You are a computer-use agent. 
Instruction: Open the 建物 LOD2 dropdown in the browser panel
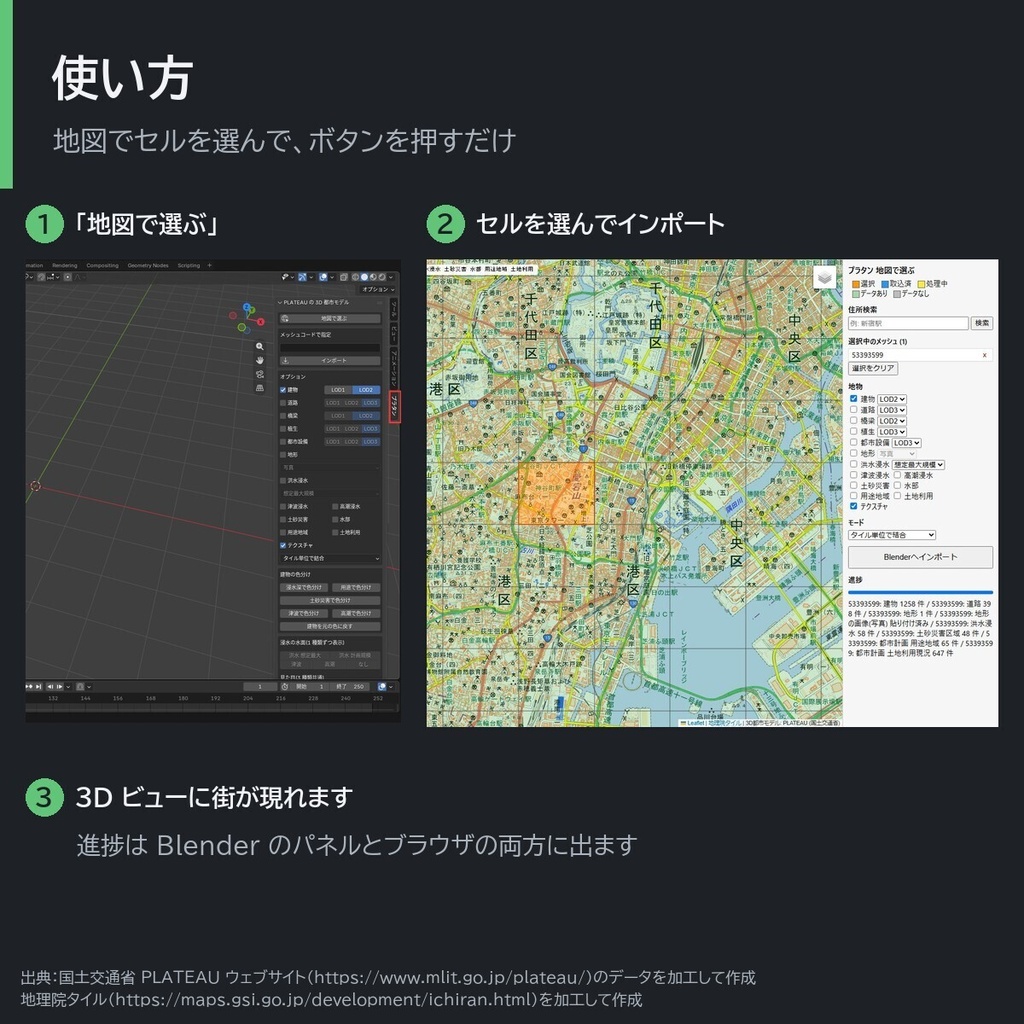click(x=892, y=399)
